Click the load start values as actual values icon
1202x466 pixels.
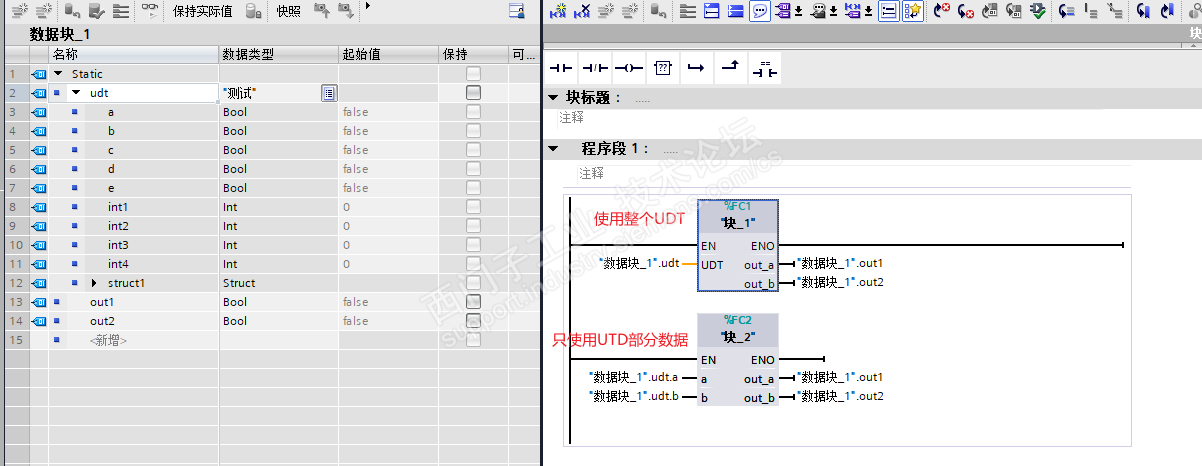[x=345, y=11]
